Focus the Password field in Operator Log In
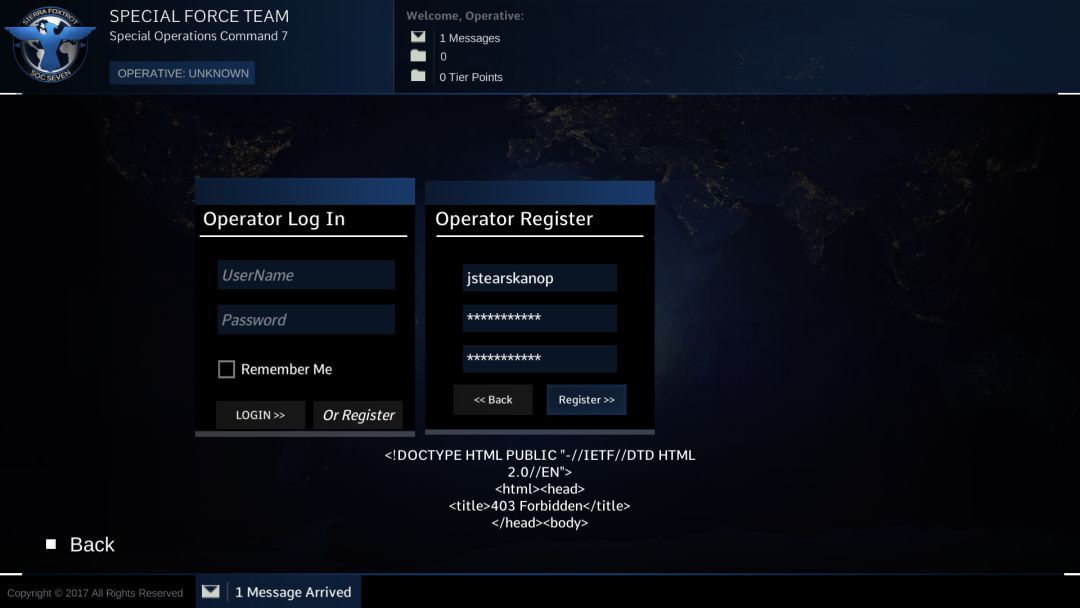Viewport: 1080px width, 608px height. click(306, 319)
